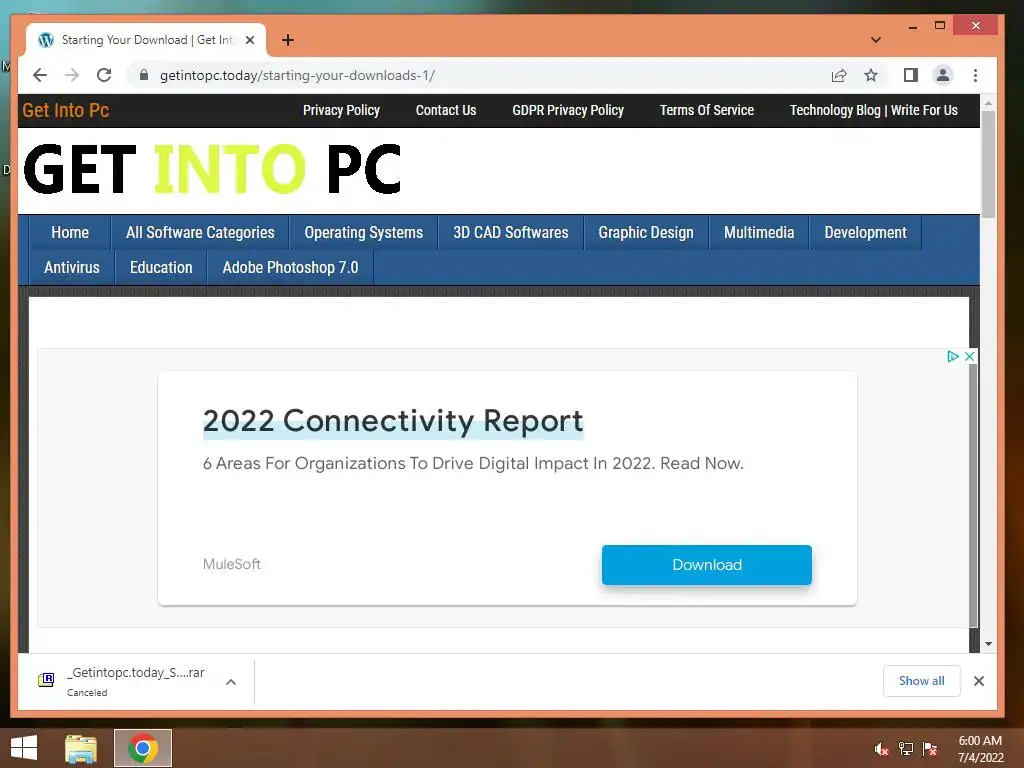Close the Starting Your Download tab
This screenshot has height=768, width=1024.
pos(249,40)
